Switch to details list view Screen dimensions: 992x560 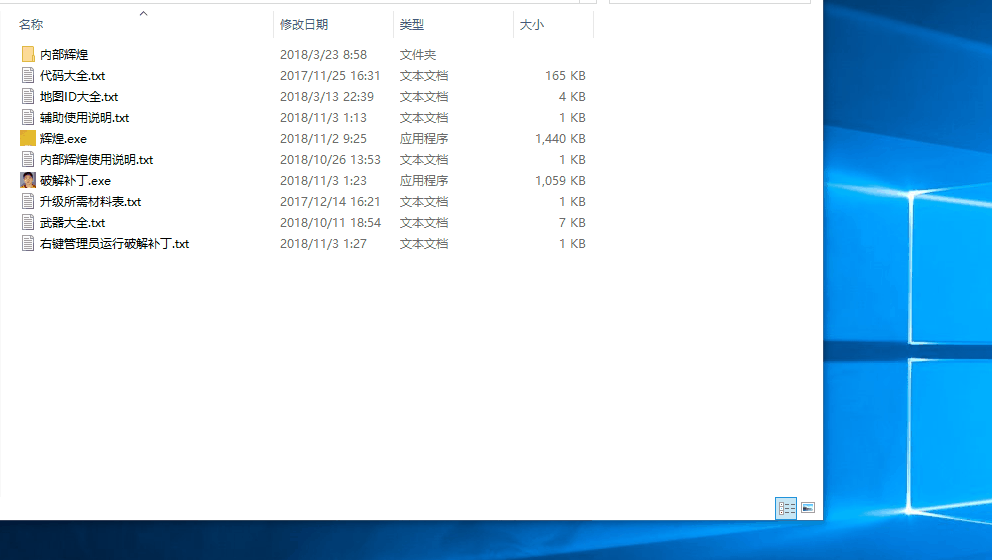tap(787, 508)
